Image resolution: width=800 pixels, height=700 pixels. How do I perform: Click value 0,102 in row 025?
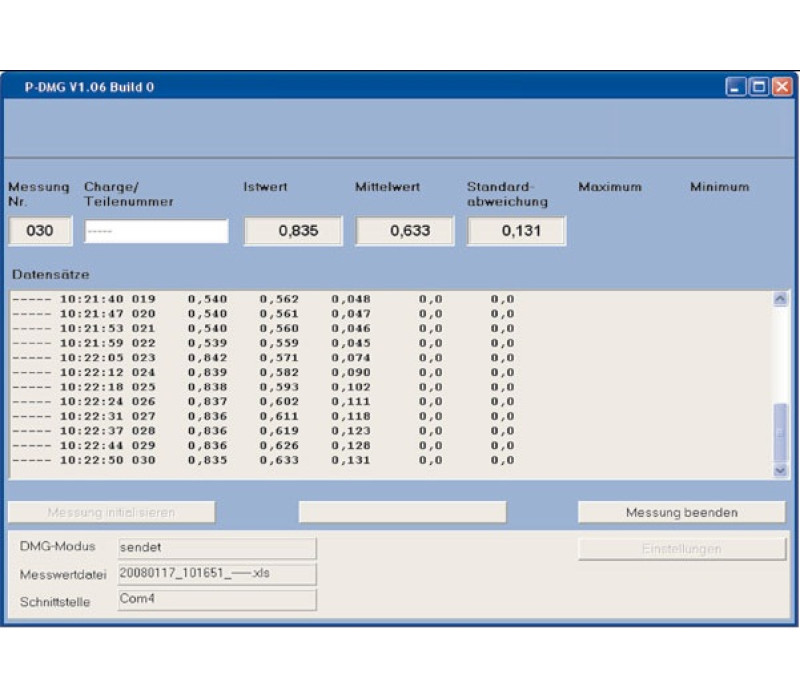[351, 387]
